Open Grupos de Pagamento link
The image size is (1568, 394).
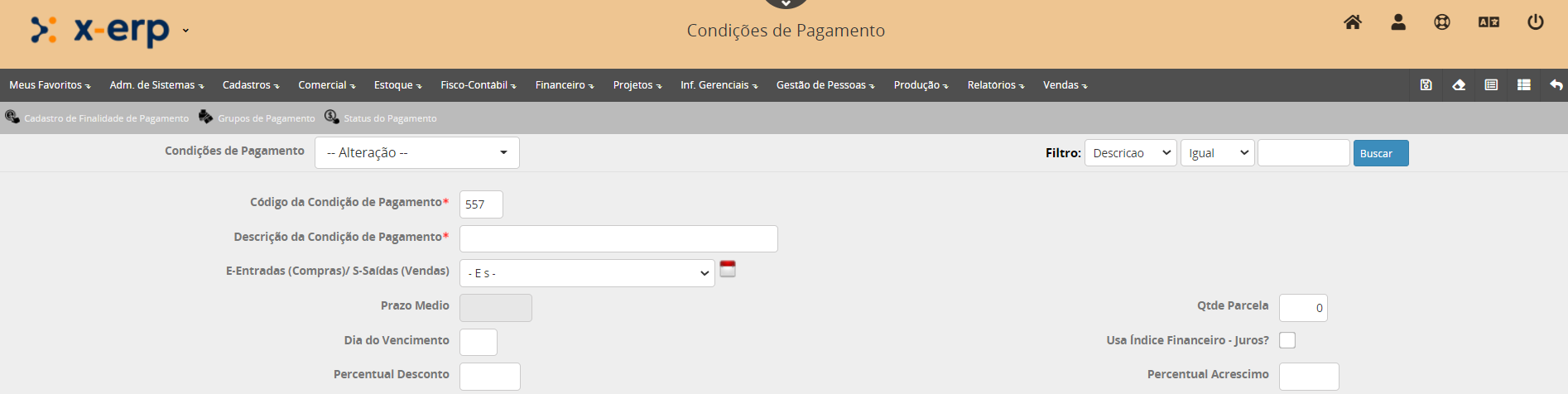265,118
